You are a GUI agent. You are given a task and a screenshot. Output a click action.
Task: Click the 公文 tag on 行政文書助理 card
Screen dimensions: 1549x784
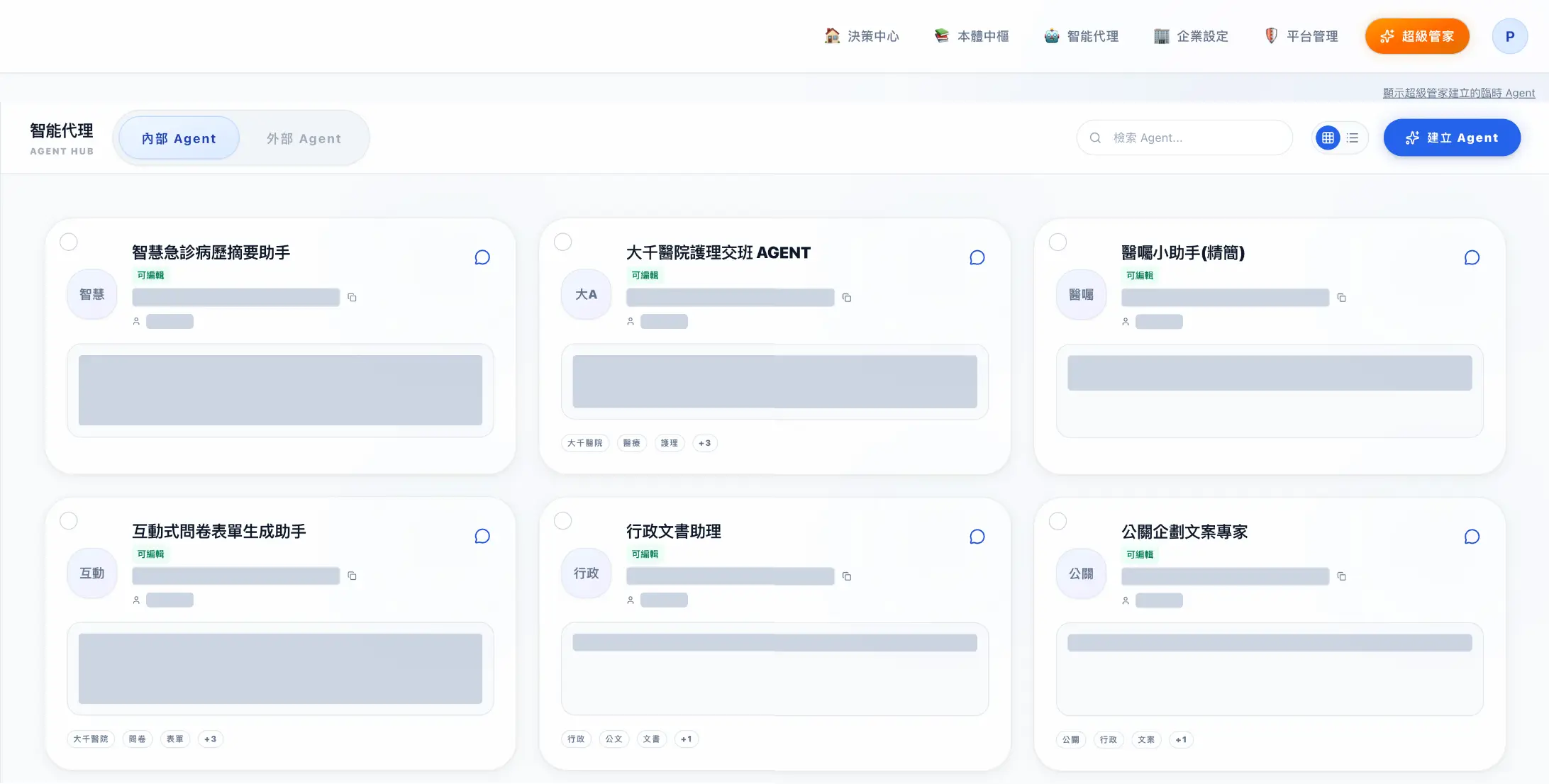point(614,739)
